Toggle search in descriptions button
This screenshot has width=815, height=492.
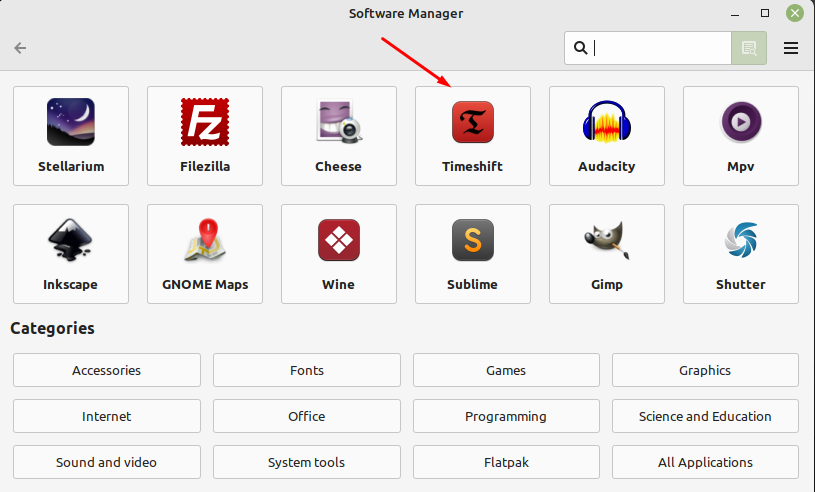click(749, 48)
